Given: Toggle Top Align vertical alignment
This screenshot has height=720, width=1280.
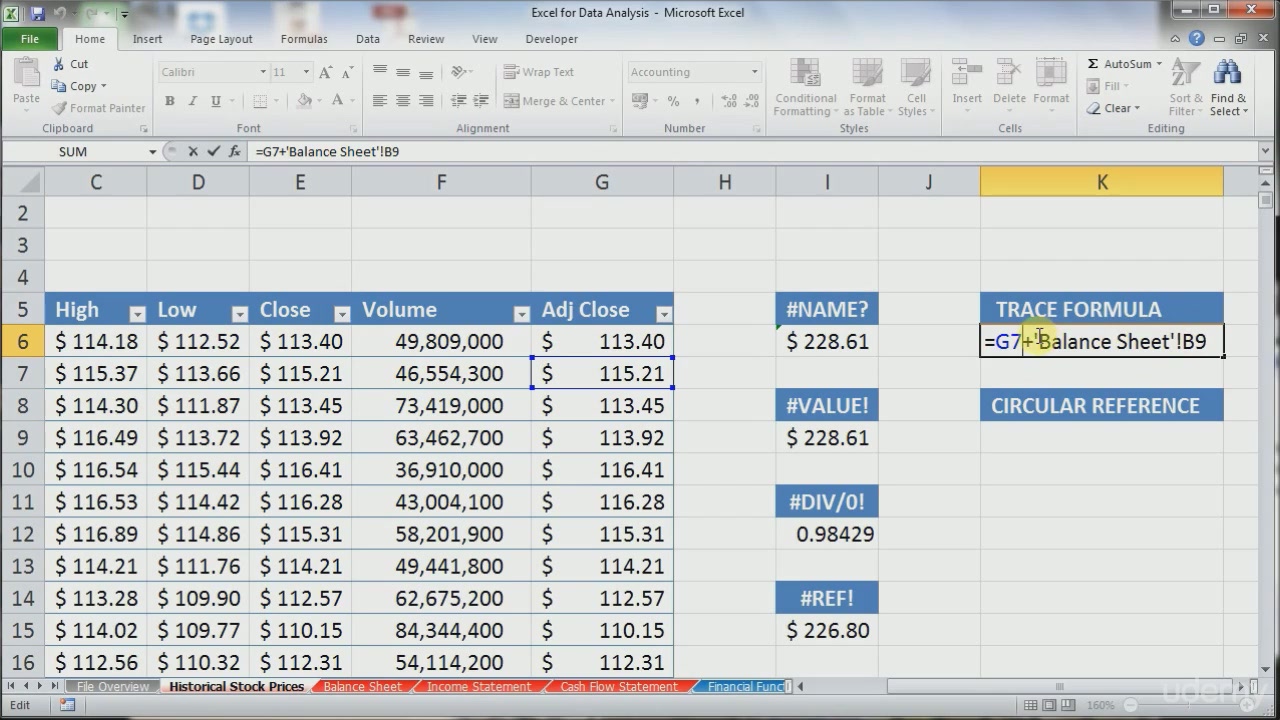Looking at the screenshot, I should click(380, 72).
